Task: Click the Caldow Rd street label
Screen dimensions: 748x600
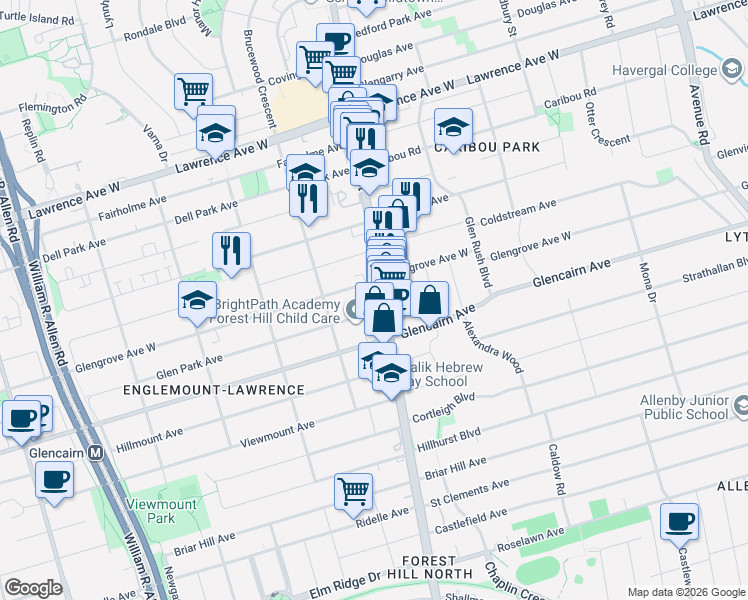Action: pyautogui.click(x=556, y=469)
